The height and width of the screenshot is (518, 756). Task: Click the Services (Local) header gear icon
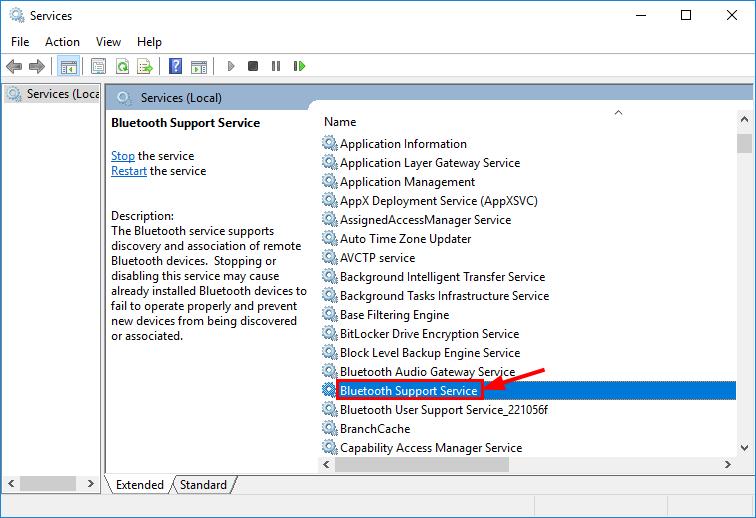pos(123,98)
